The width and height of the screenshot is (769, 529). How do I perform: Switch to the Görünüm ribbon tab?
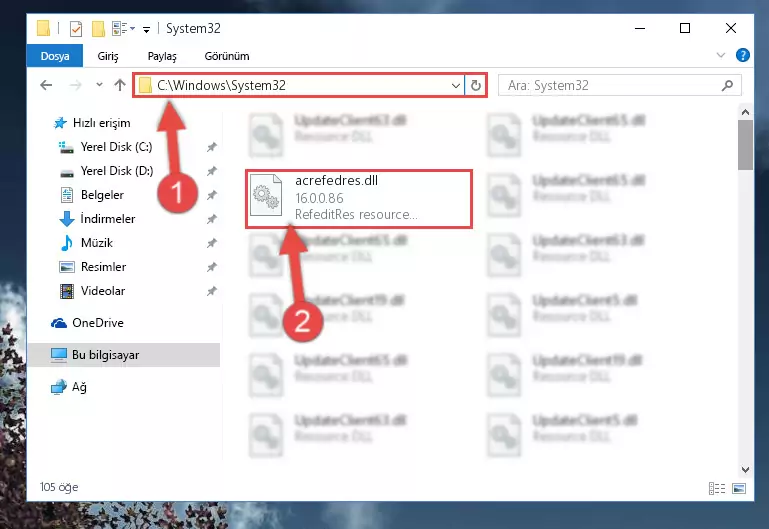click(x=227, y=56)
